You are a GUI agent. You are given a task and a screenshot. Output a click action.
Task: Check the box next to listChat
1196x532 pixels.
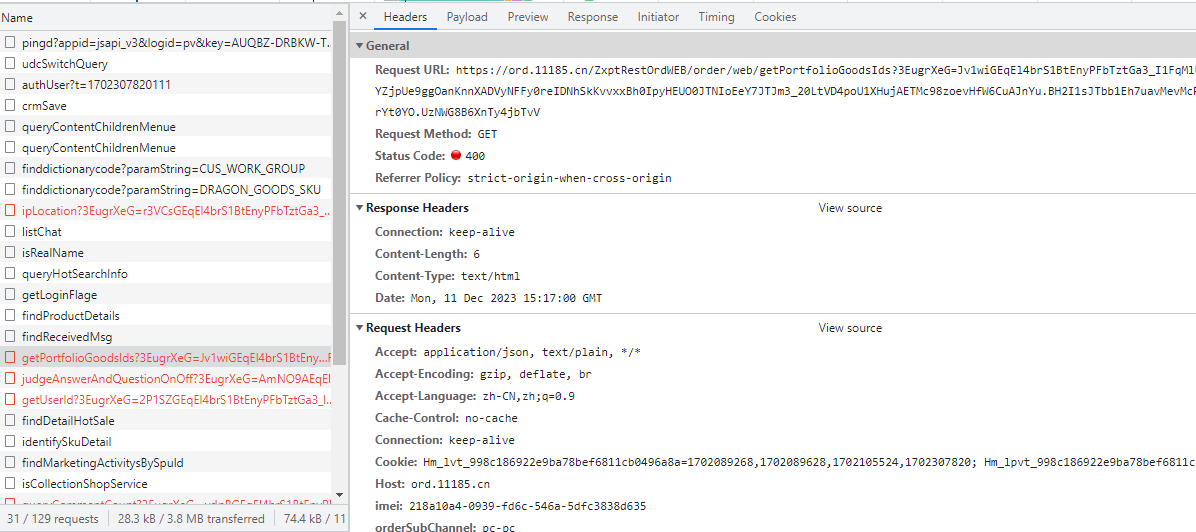[x=10, y=232]
